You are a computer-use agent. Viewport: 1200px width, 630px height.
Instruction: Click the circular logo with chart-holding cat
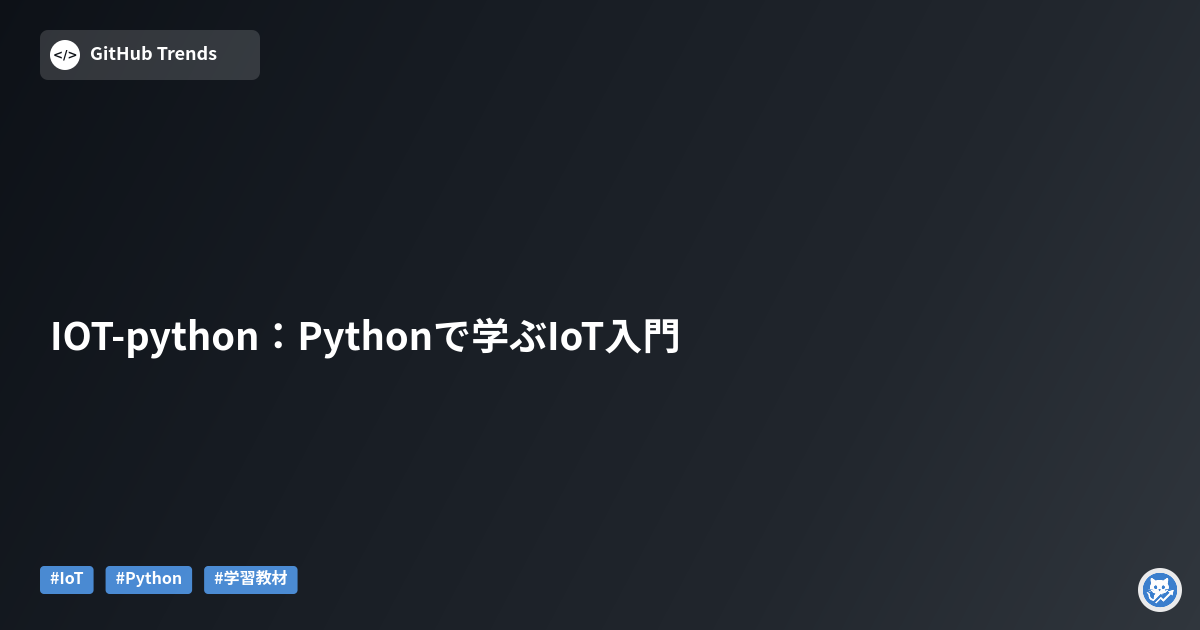click(1160, 590)
